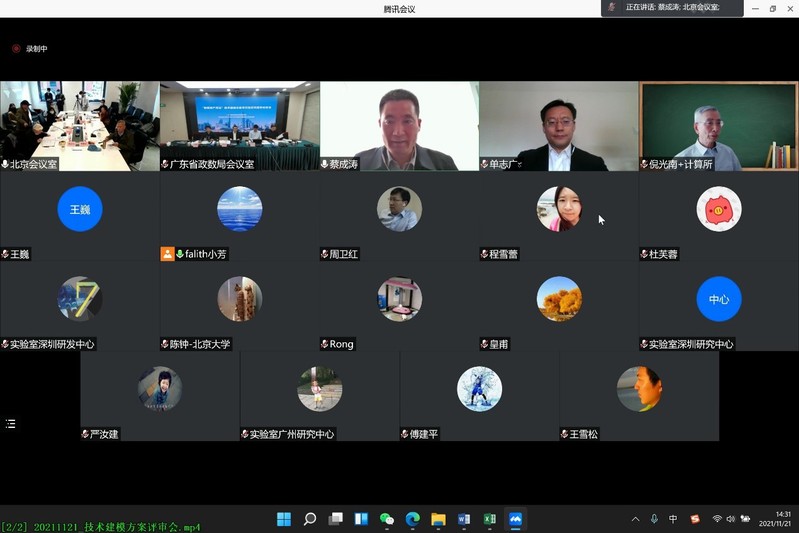This screenshot has width=799, height=533.
Task: Select the 北京会议室 video tile
Action: click(80, 125)
